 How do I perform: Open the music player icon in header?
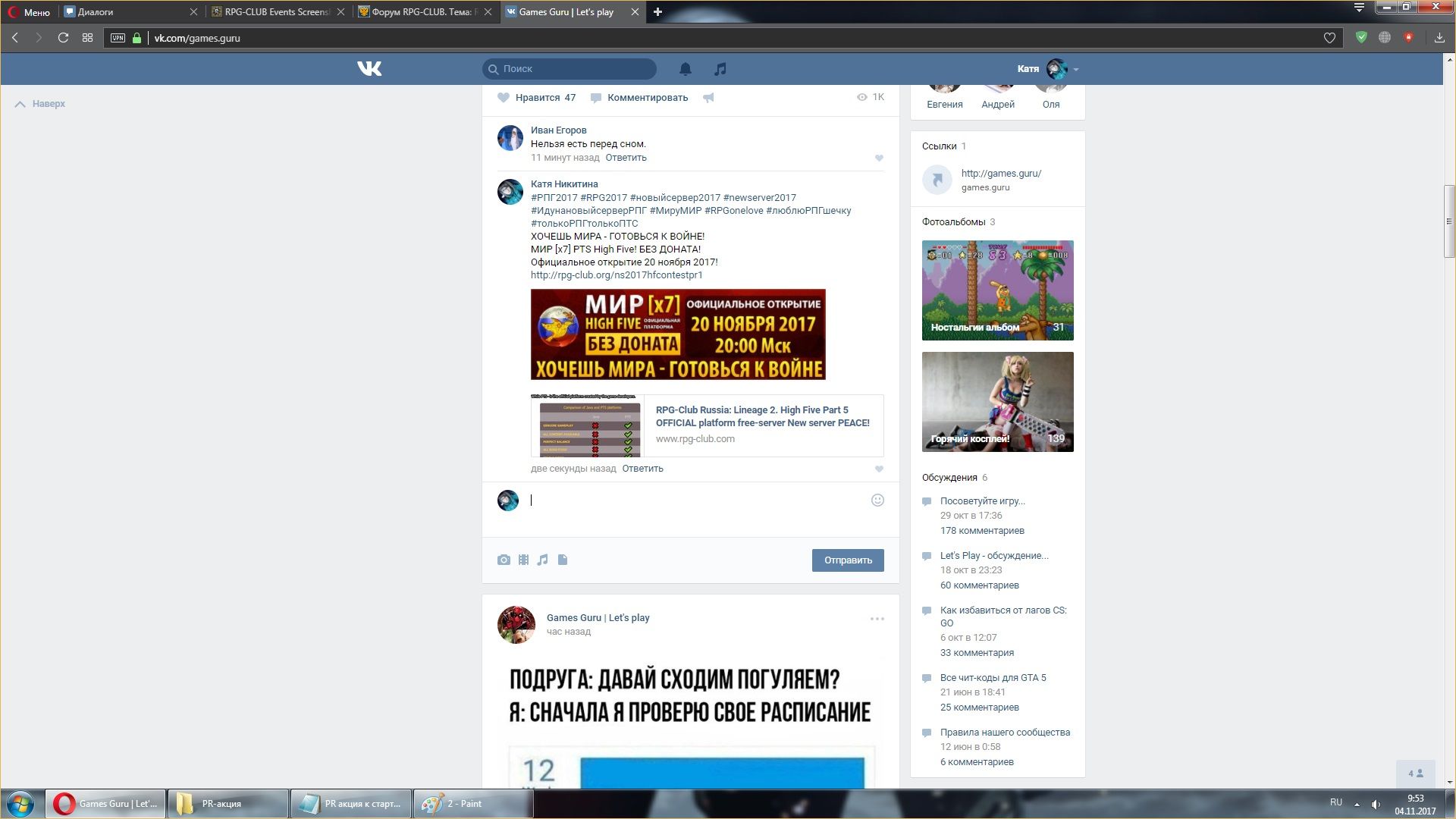(x=720, y=69)
